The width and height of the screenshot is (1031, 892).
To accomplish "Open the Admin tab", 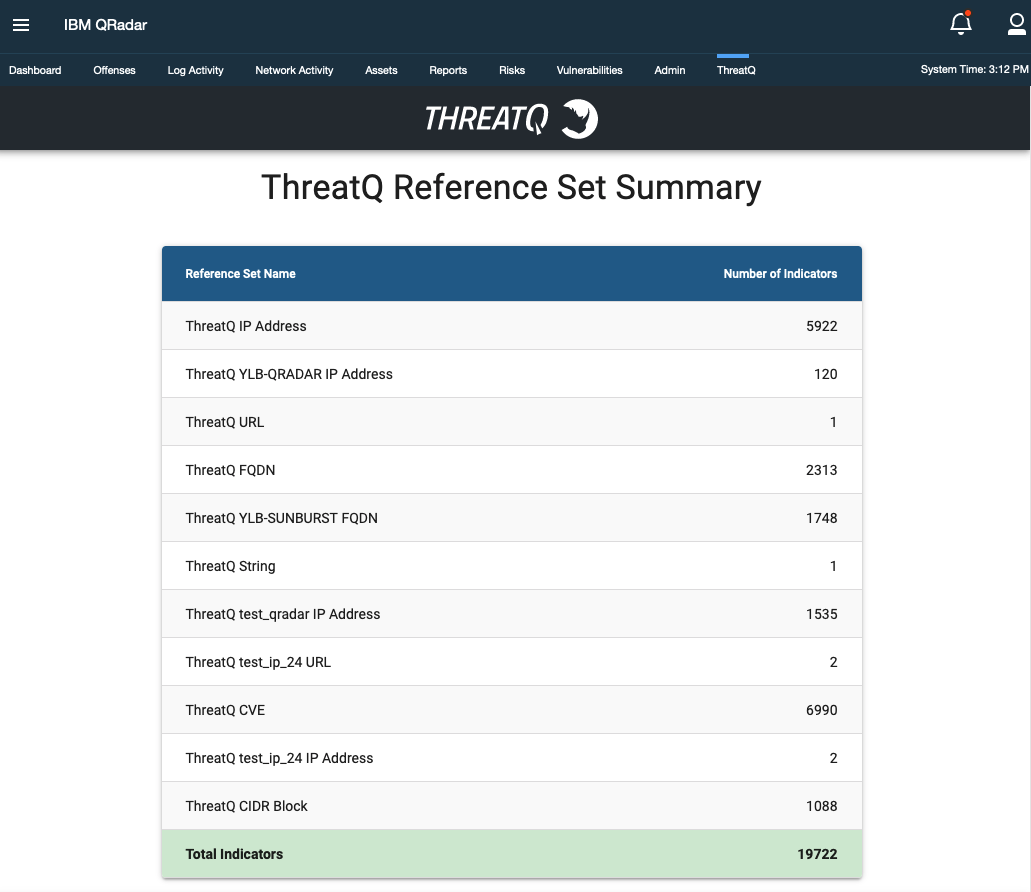I will (x=669, y=70).
